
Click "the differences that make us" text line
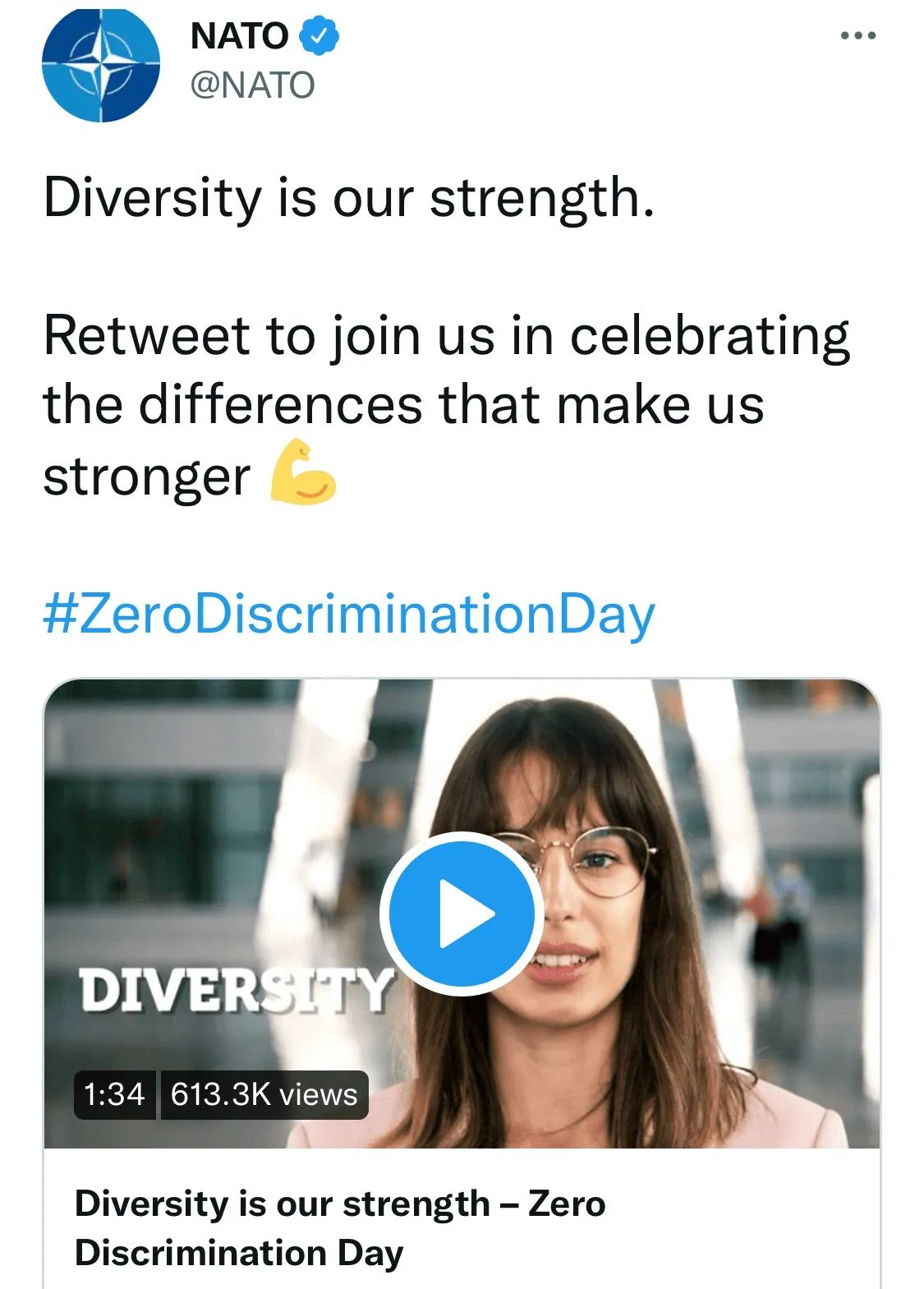click(403, 405)
